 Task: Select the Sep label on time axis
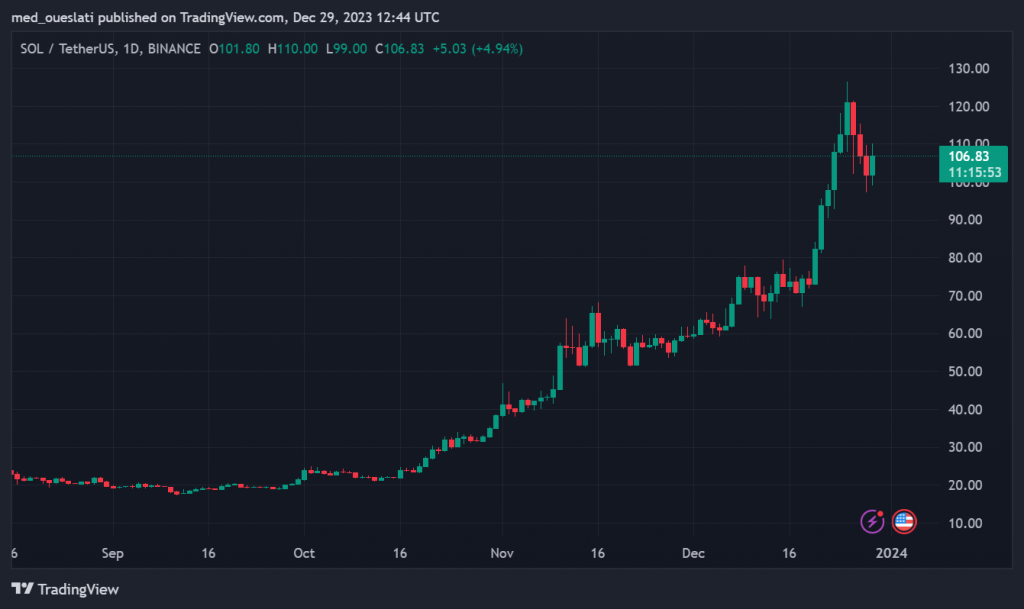click(x=112, y=553)
